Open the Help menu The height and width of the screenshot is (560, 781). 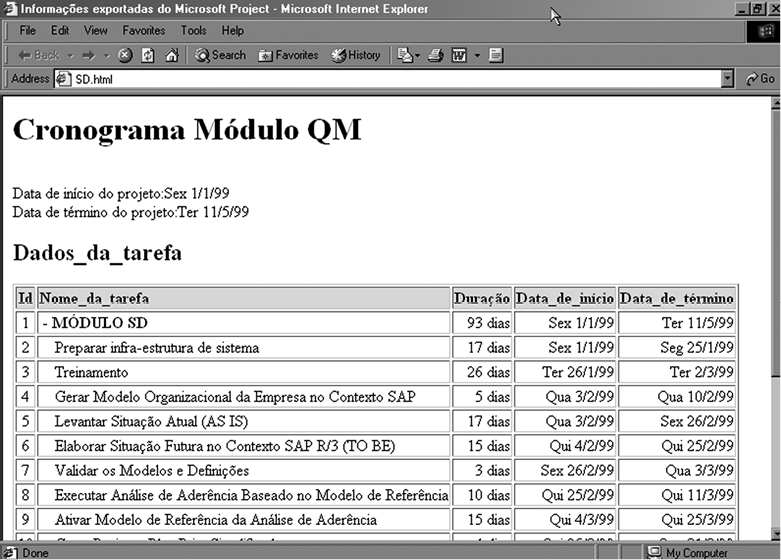point(233,31)
